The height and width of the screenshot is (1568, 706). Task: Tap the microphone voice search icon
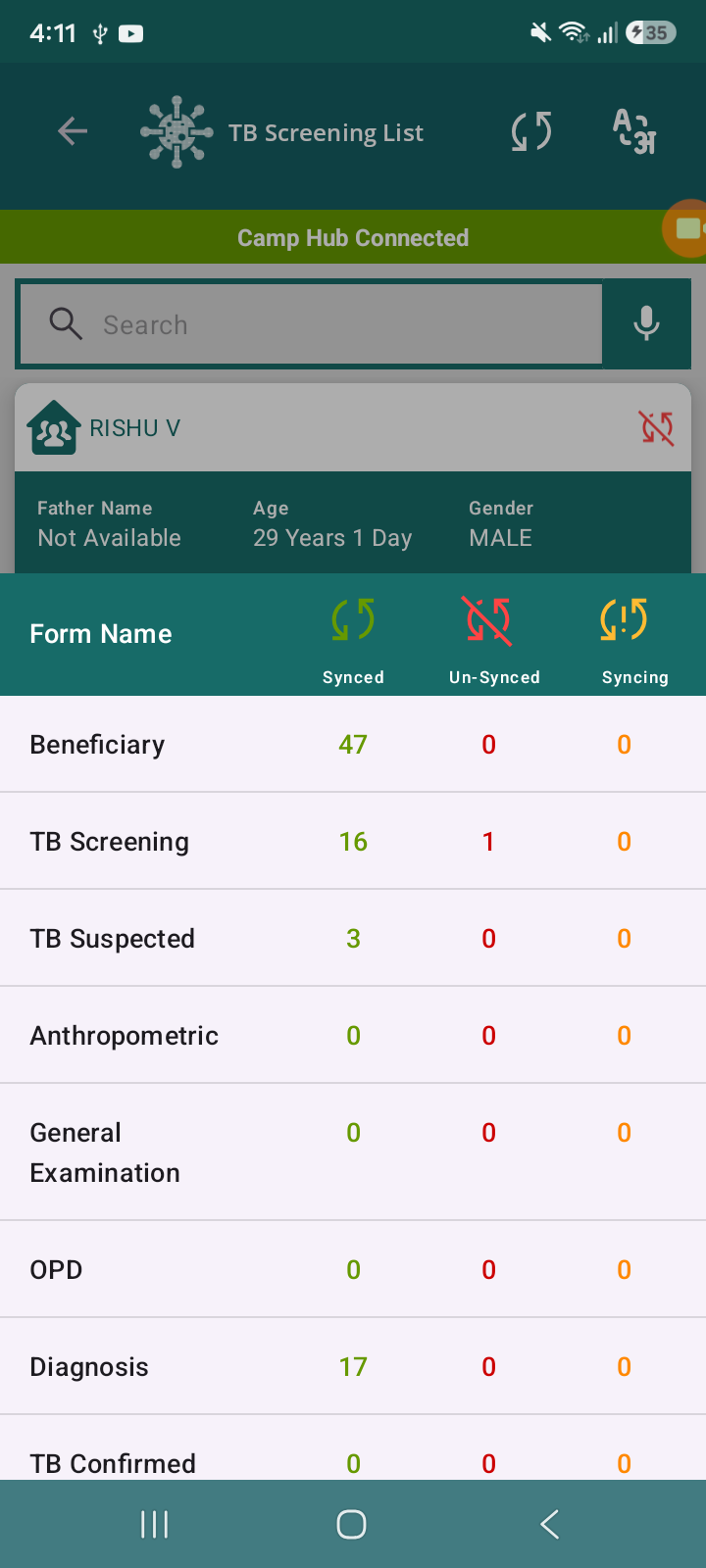click(x=646, y=323)
